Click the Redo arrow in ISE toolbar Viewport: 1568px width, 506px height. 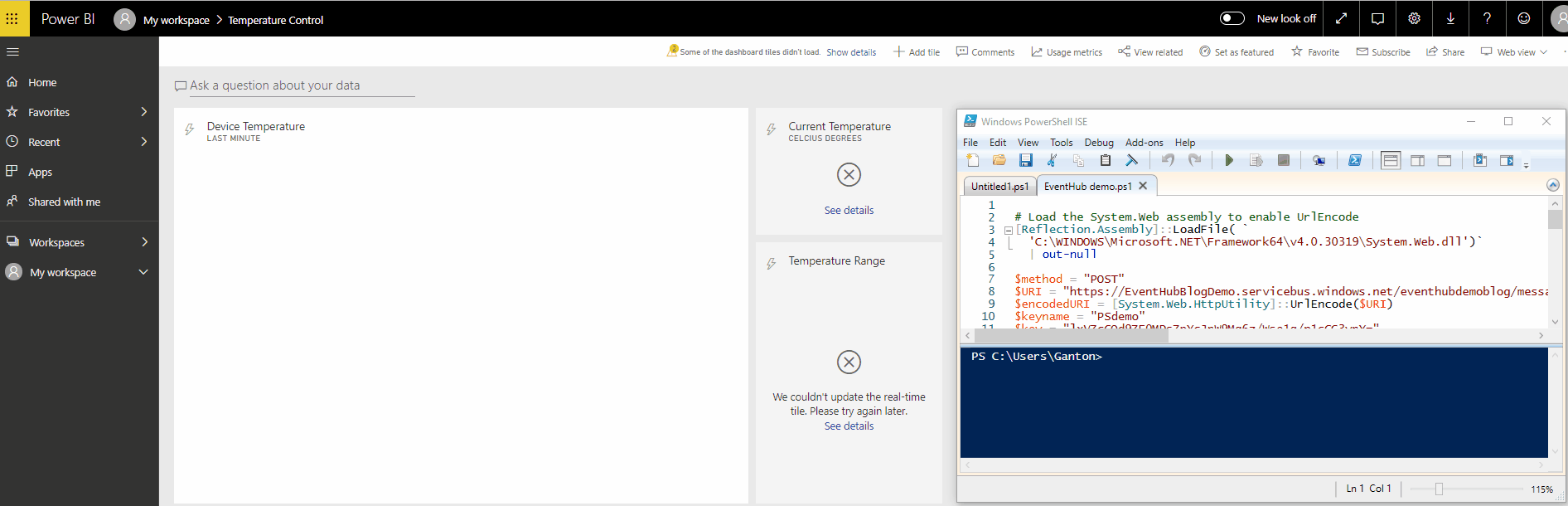point(1194,160)
